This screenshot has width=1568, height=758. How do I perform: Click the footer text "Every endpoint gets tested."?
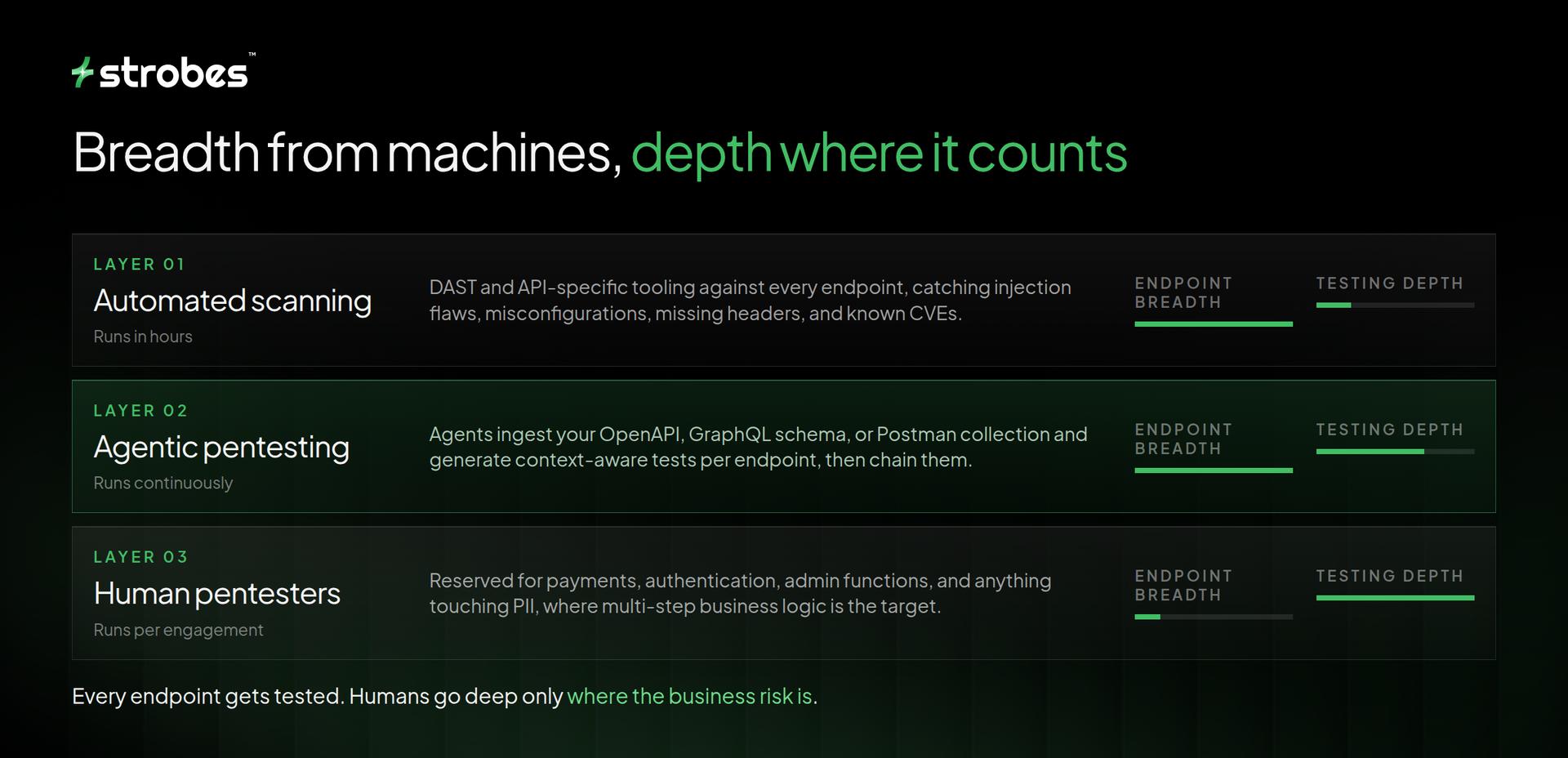click(x=207, y=696)
